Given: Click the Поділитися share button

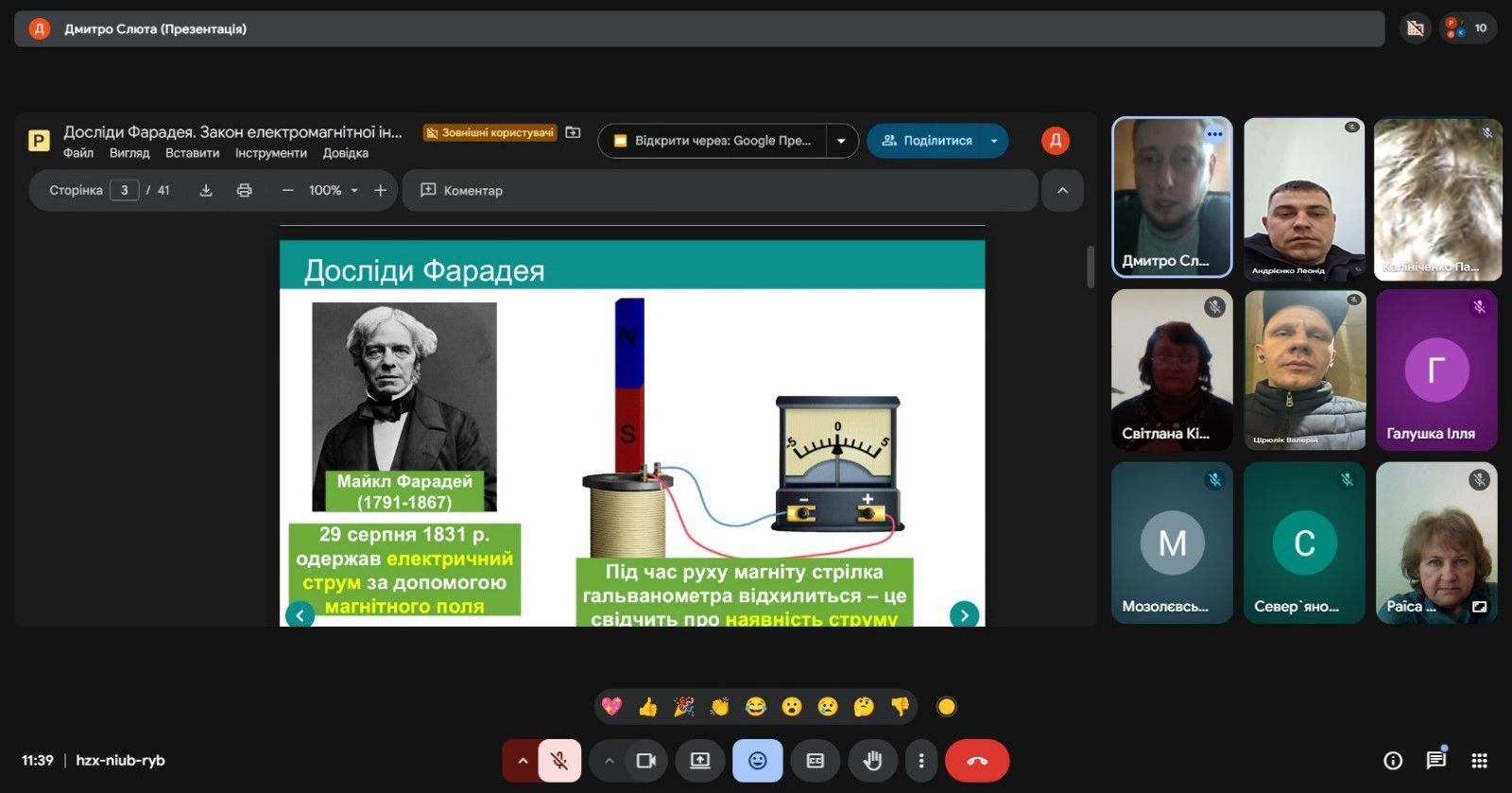Looking at the screenshot, I should [x=927, y=141].
